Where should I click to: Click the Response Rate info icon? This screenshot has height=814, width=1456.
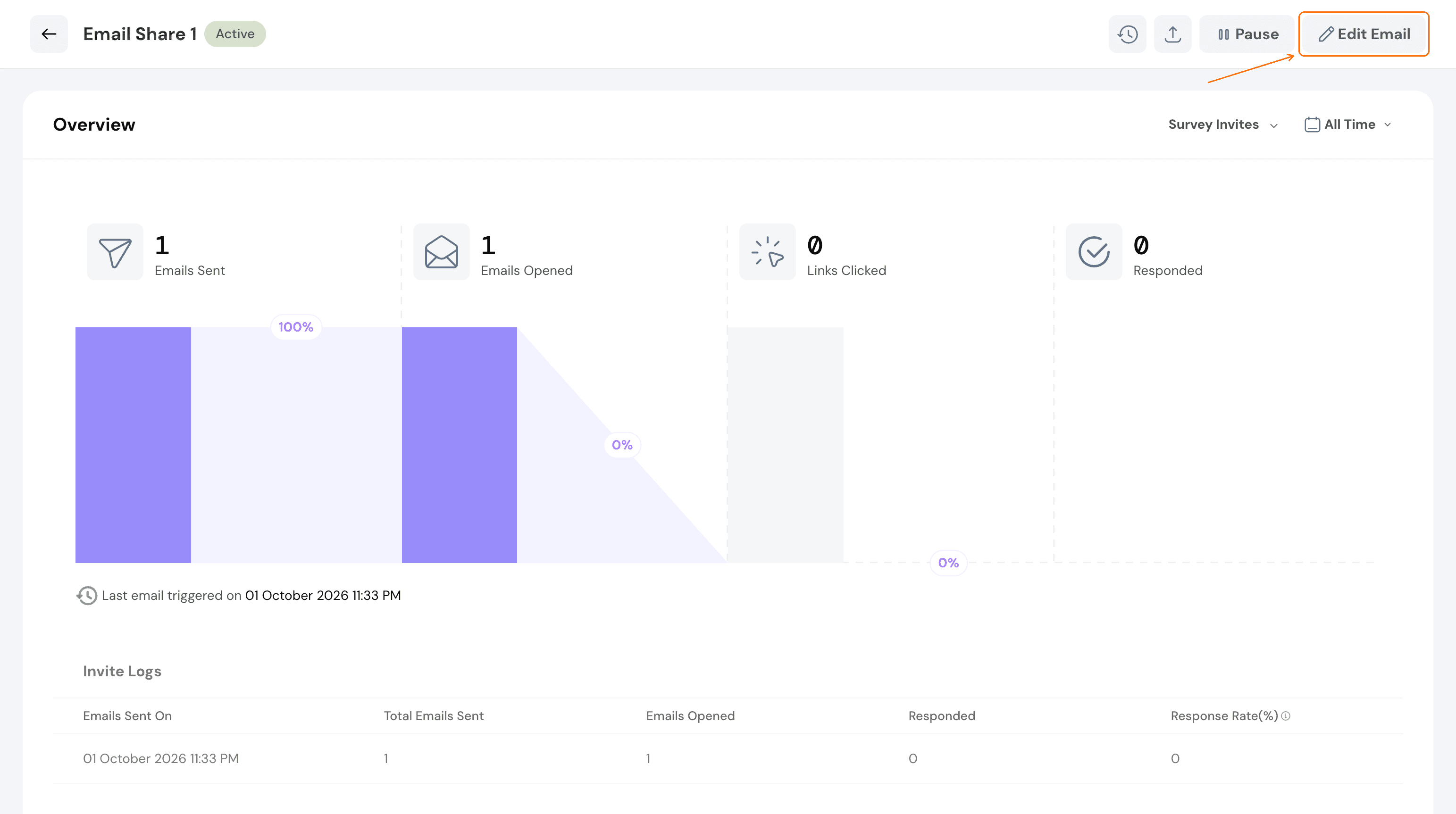click(x=1286, y=716)
